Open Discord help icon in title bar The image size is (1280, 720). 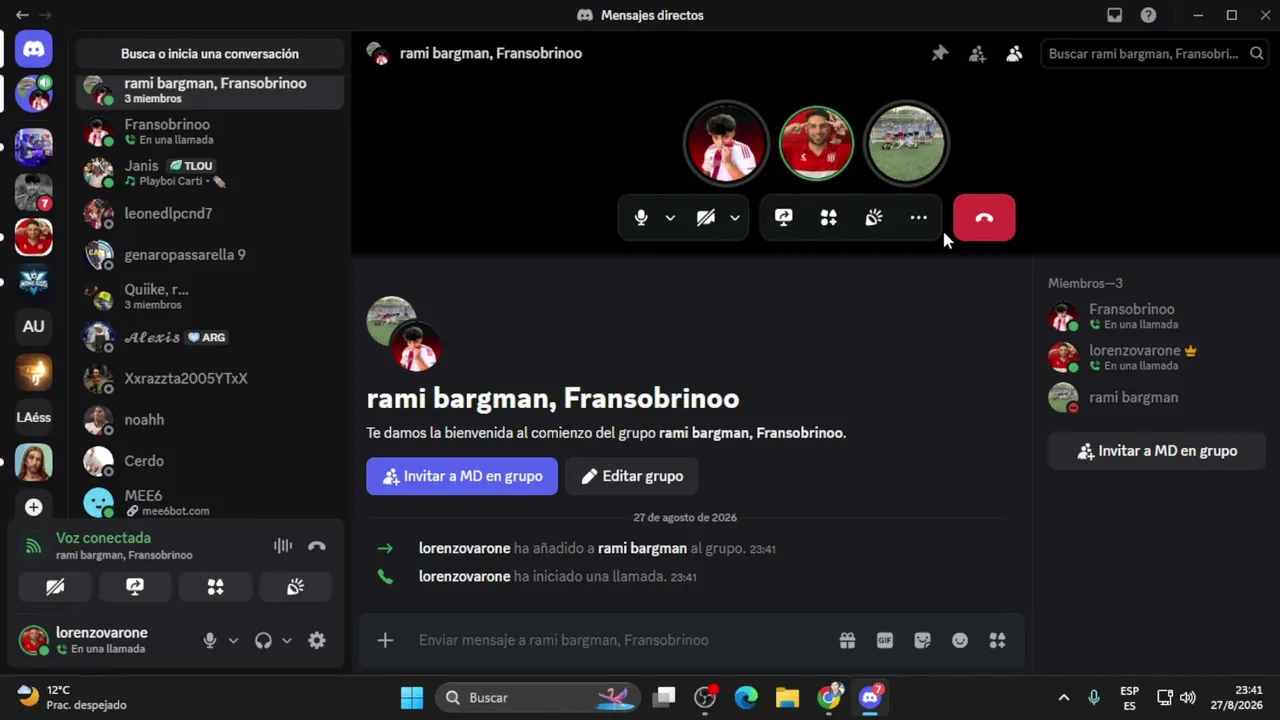point(1148,15)
